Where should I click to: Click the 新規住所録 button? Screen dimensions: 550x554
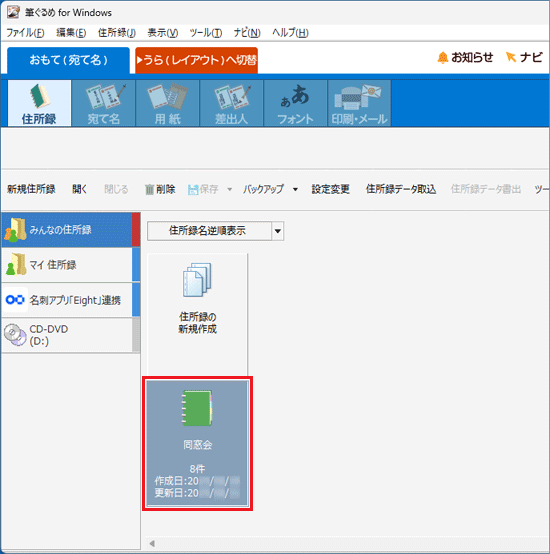31,189
